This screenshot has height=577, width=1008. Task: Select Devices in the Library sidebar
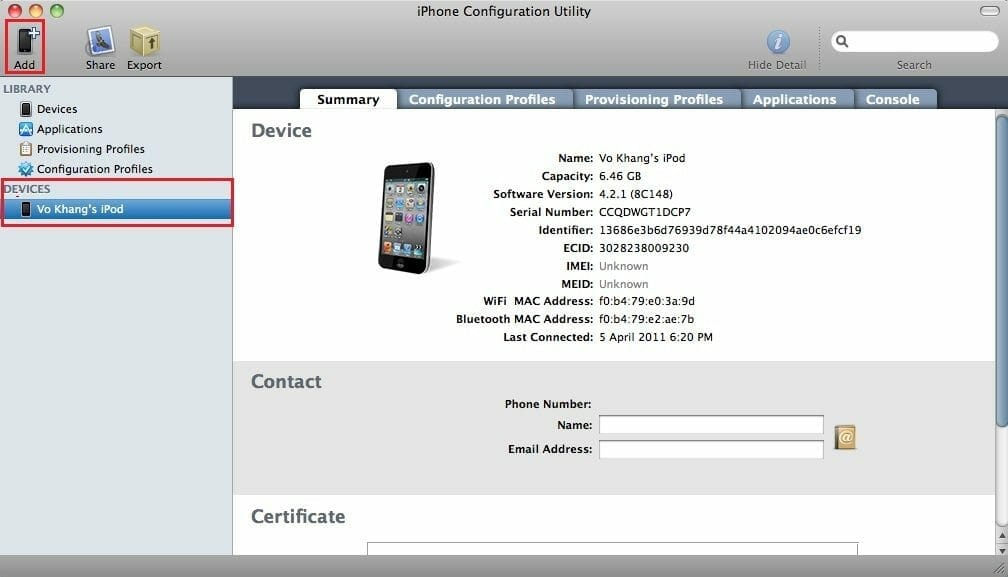(x=56, y=109)
